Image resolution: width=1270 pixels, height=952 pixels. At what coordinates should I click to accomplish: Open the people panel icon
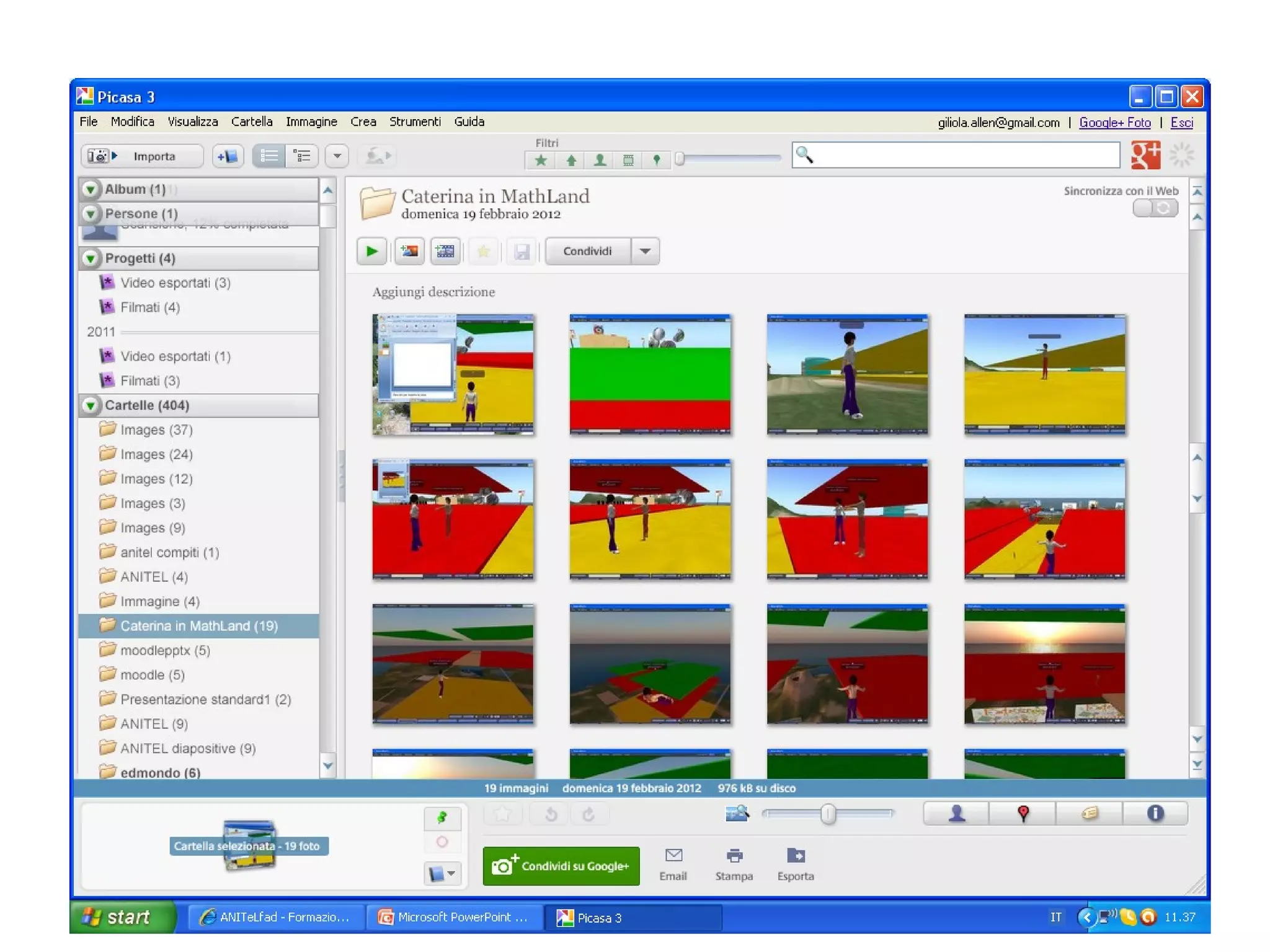(956, 813)
